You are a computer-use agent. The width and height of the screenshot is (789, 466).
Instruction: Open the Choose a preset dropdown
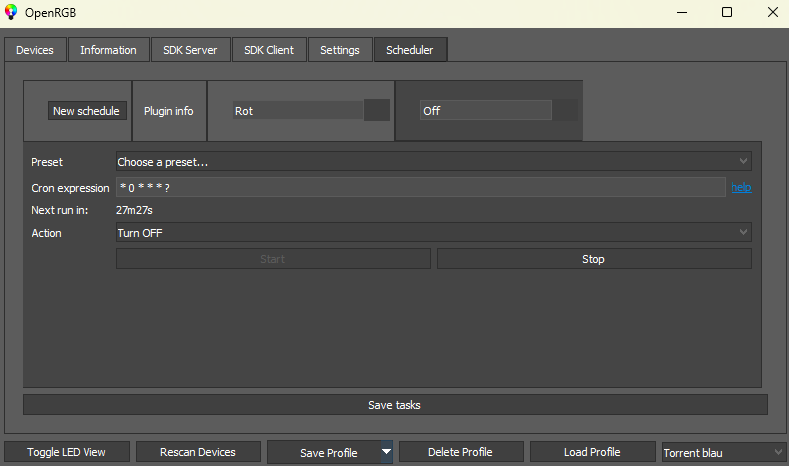(x=434, y=162)
